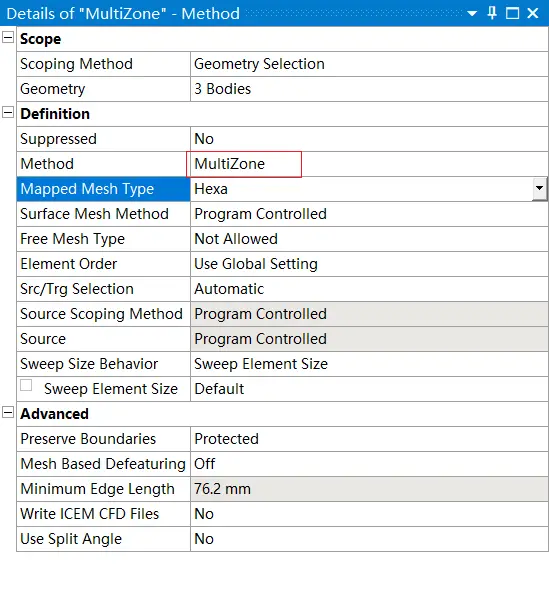549x595 pixels.
Task: Click Free Mesh Type Not Allowed value
Action: (369, 239)
